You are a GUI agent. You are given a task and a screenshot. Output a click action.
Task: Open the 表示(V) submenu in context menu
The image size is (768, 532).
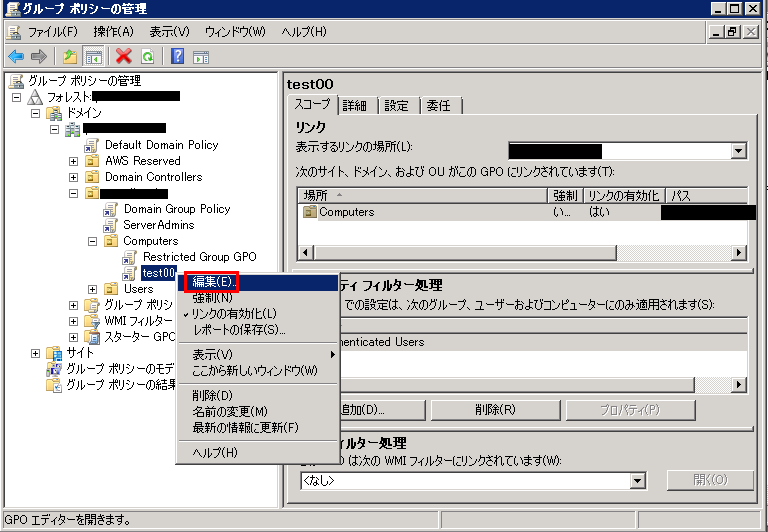[x=258, y=354]
